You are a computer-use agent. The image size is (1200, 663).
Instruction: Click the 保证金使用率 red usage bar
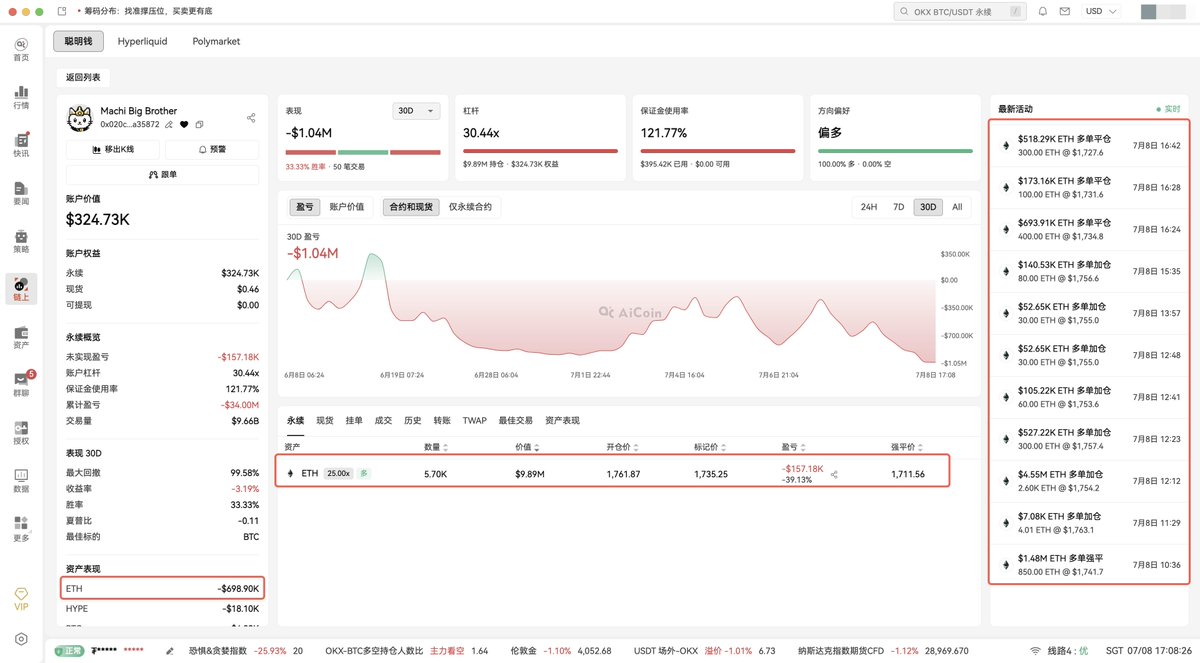pos(718,152)
